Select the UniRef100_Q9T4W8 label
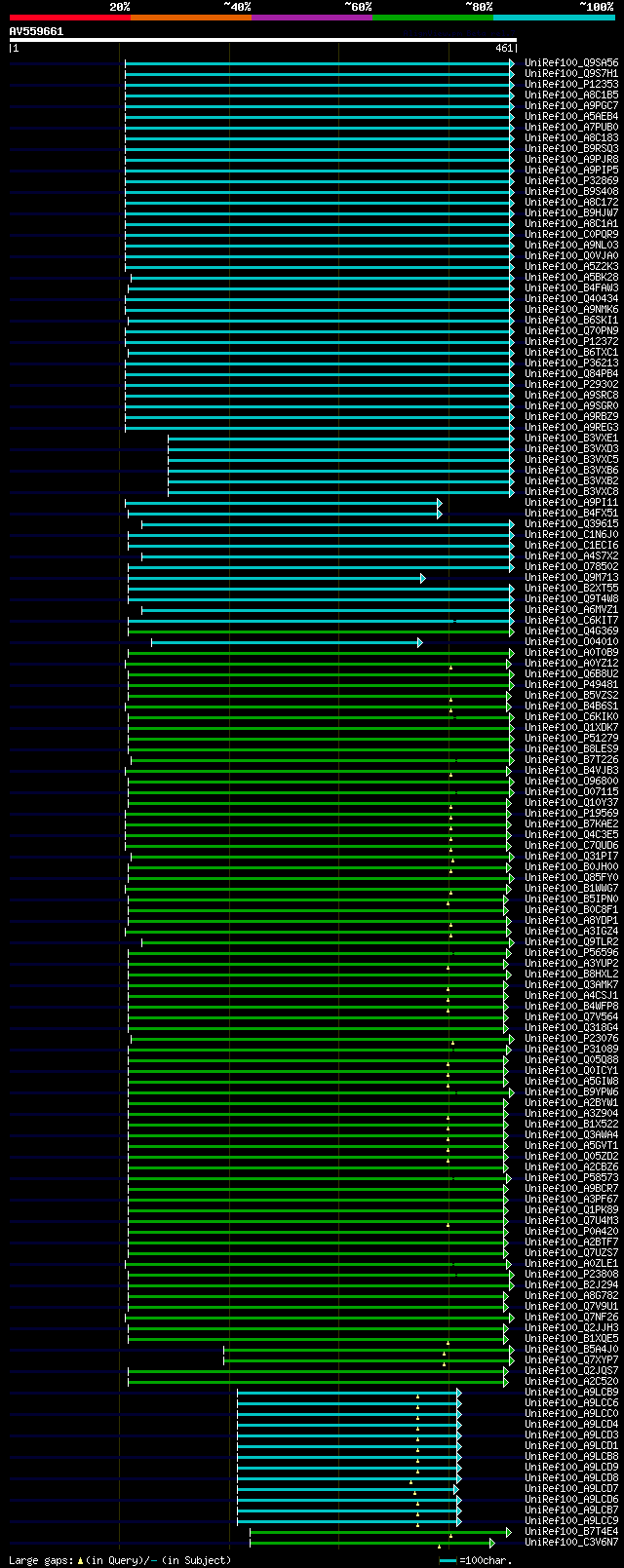The image size is (624, 1568). click(x=571, y=598)
